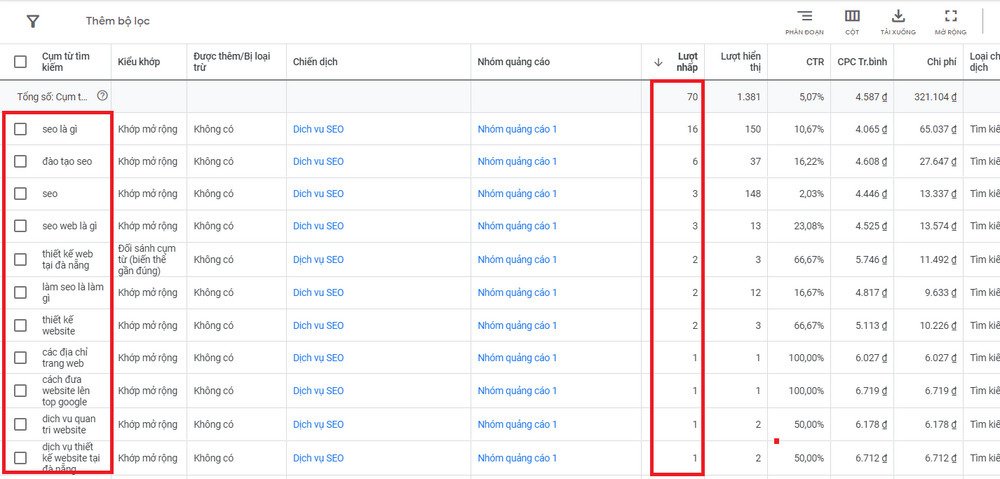Click the Tải xuống download icon
The width and height of the screenshot is (1000, 479).
(898, 17)
